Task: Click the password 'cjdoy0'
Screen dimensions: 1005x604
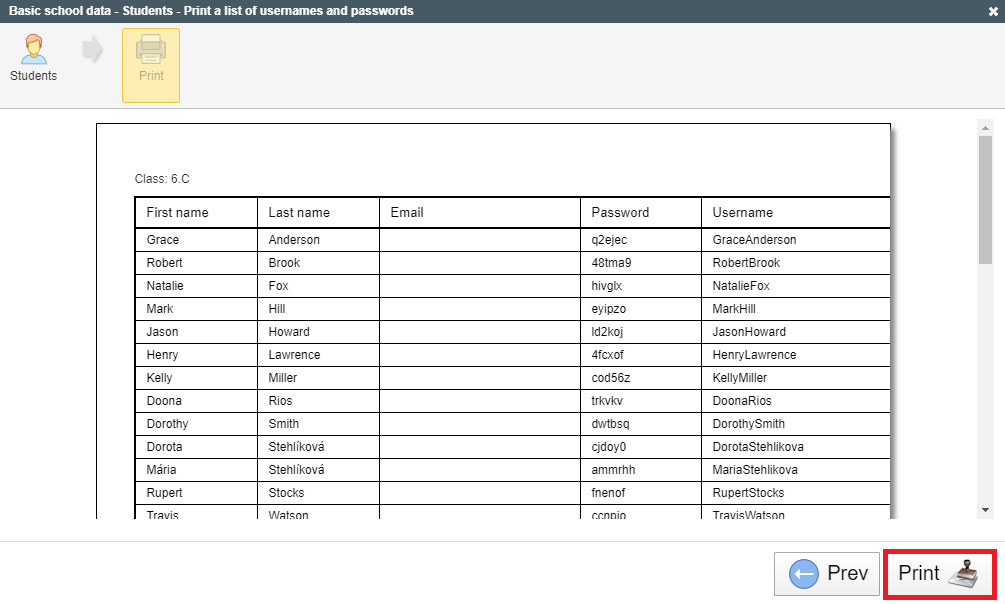Action: click(609, 448)
